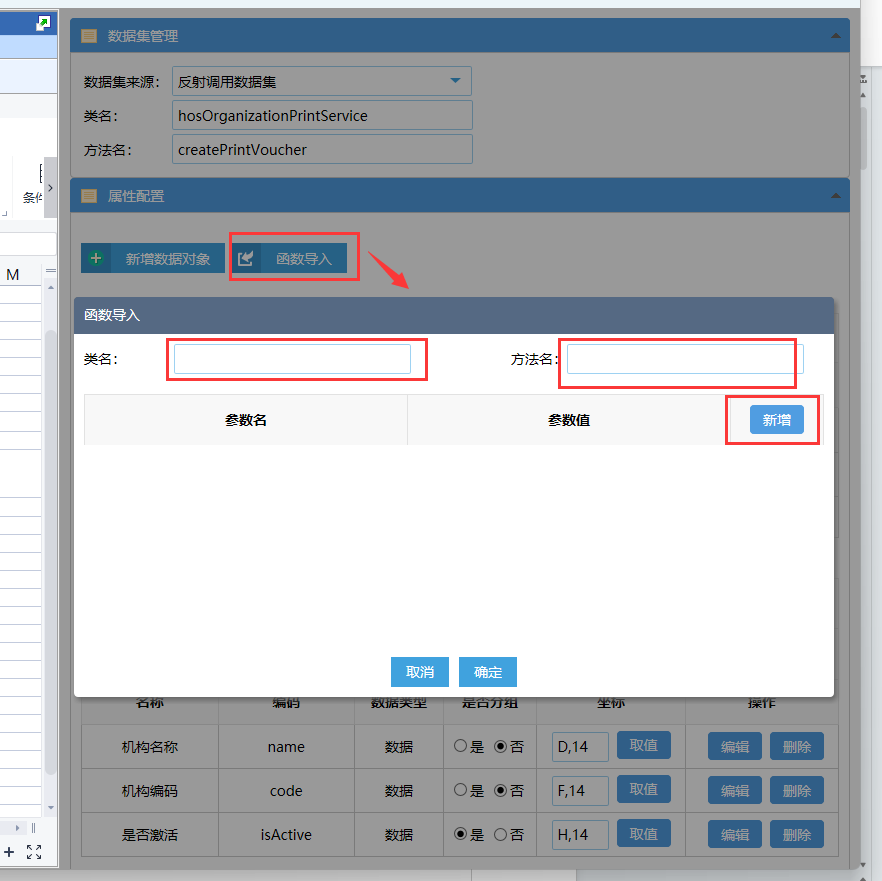Click 取消 to cancel function import

coord(420,672)
